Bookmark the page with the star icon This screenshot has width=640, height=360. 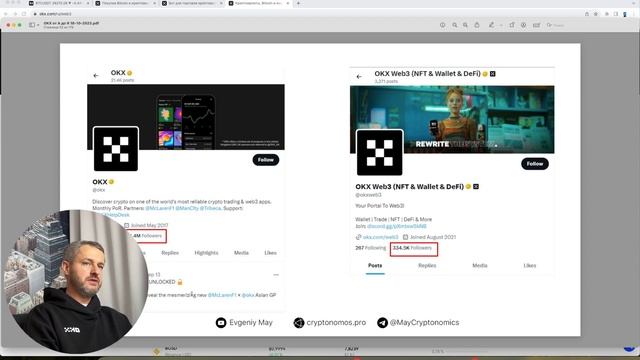click(x=596, y=14)
